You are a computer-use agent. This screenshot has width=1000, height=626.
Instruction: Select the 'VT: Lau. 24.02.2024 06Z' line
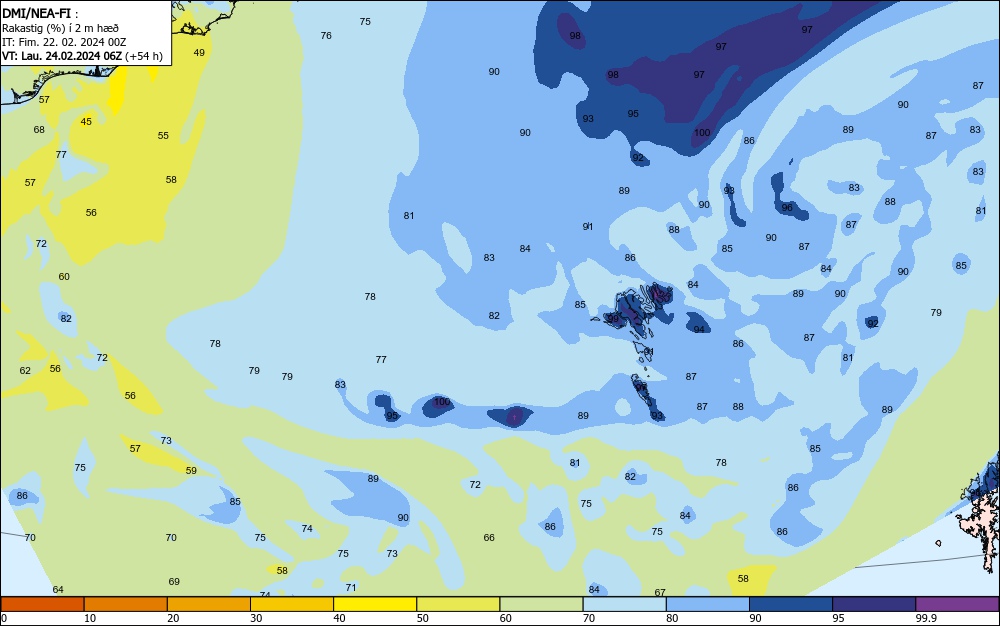(x=61, y=56)
